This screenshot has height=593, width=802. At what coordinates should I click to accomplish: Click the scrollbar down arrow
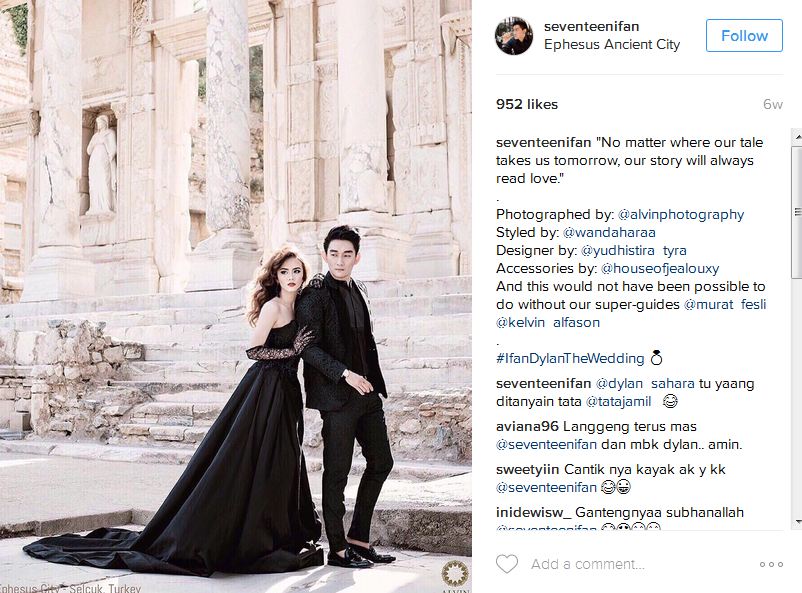point(797,521)
